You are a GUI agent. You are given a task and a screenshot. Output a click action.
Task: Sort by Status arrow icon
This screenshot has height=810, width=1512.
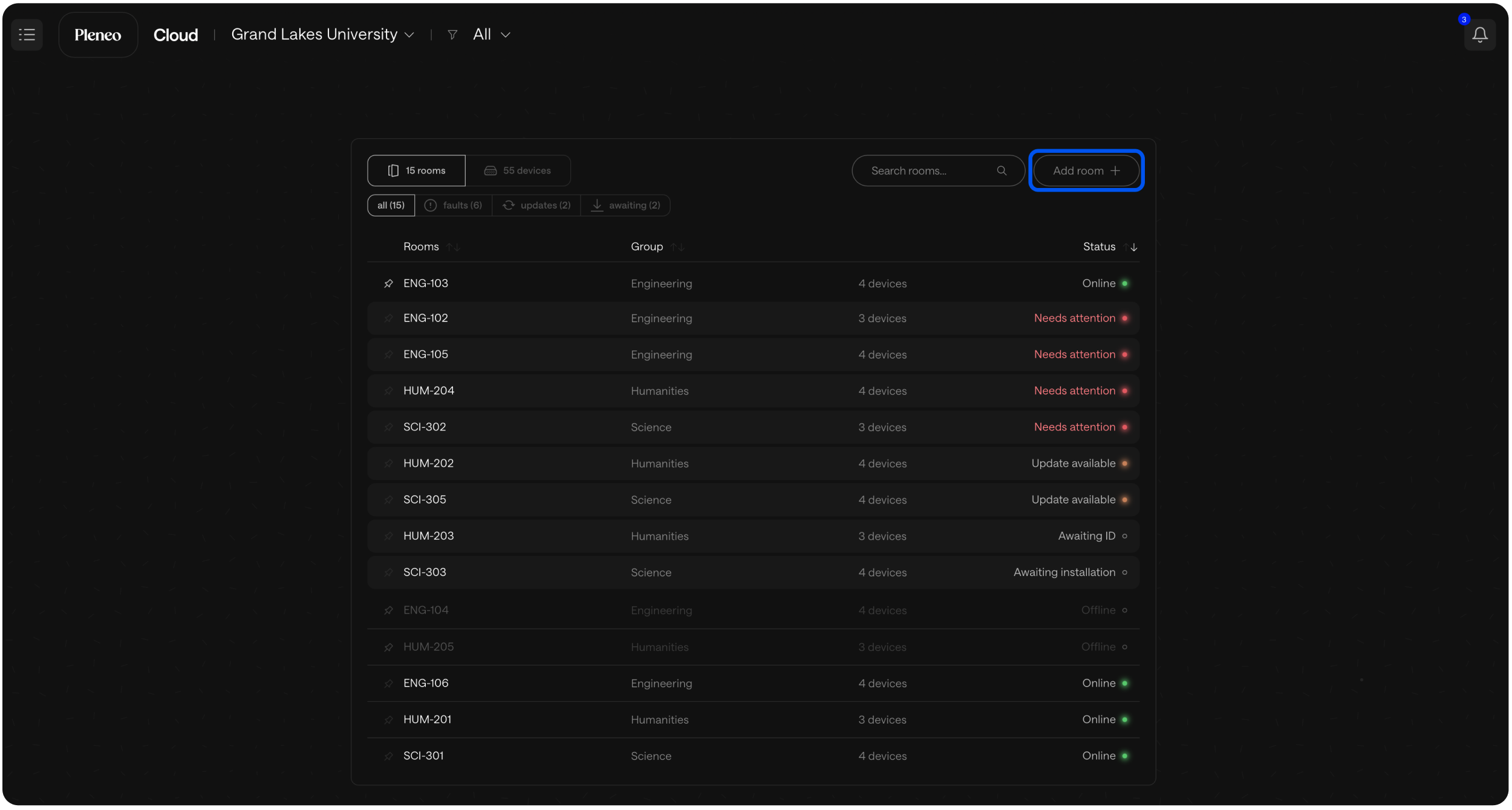(1130, 247)
